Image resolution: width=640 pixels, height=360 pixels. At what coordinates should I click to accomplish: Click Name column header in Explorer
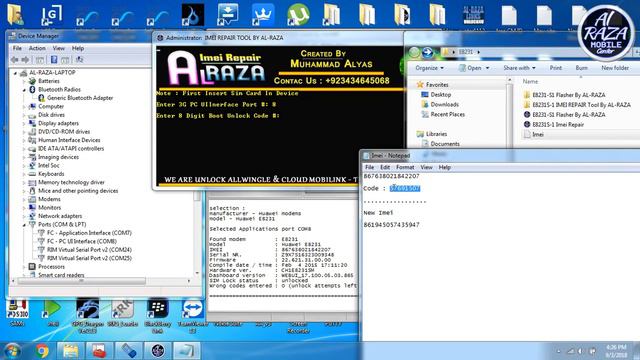(x=530, y=82)
